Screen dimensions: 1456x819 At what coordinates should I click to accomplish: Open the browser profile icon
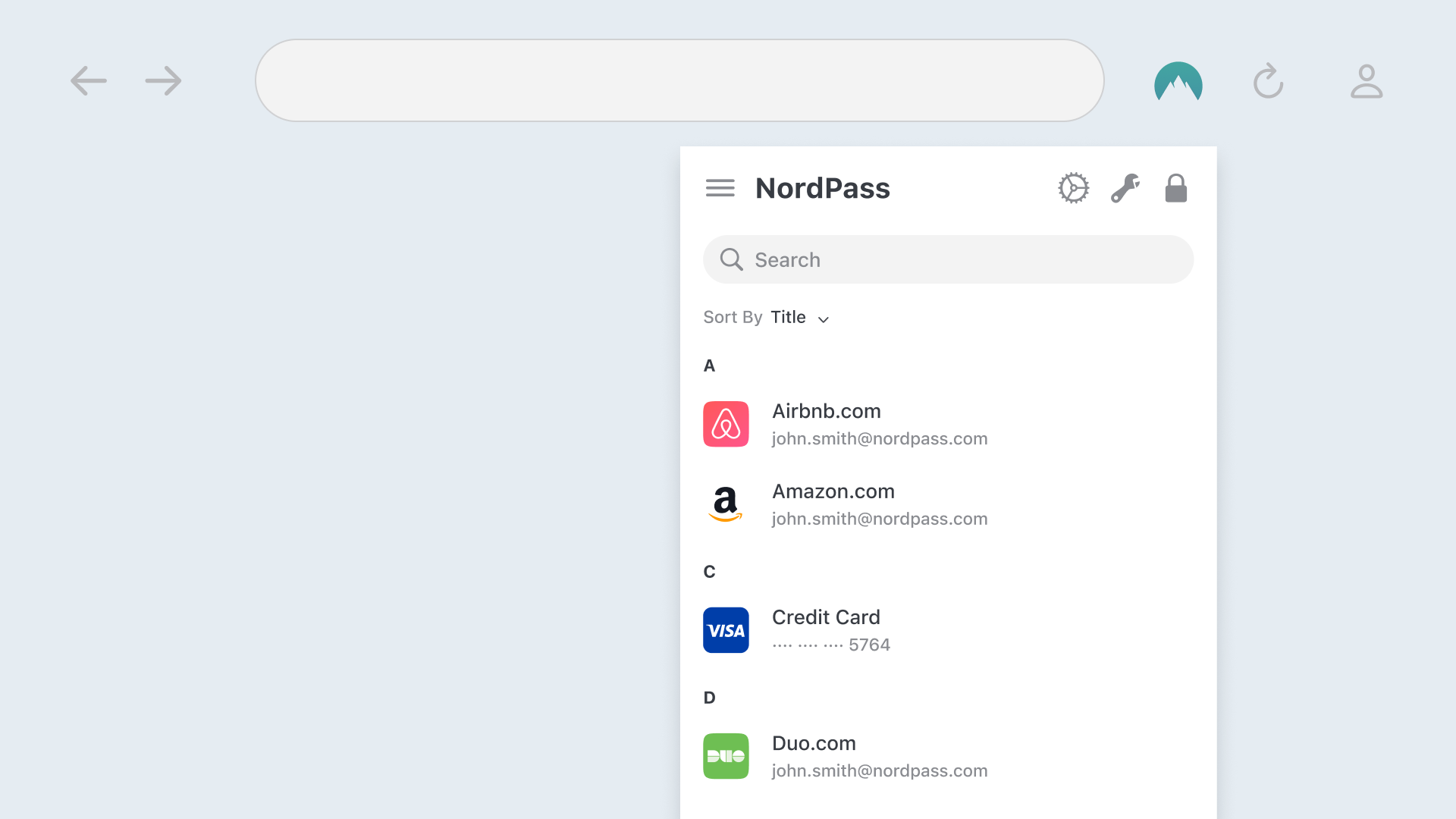coord(1367,81)
